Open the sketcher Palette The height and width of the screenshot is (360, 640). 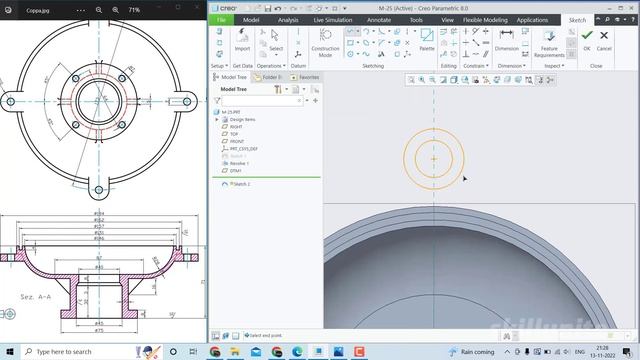coord(427,40)
